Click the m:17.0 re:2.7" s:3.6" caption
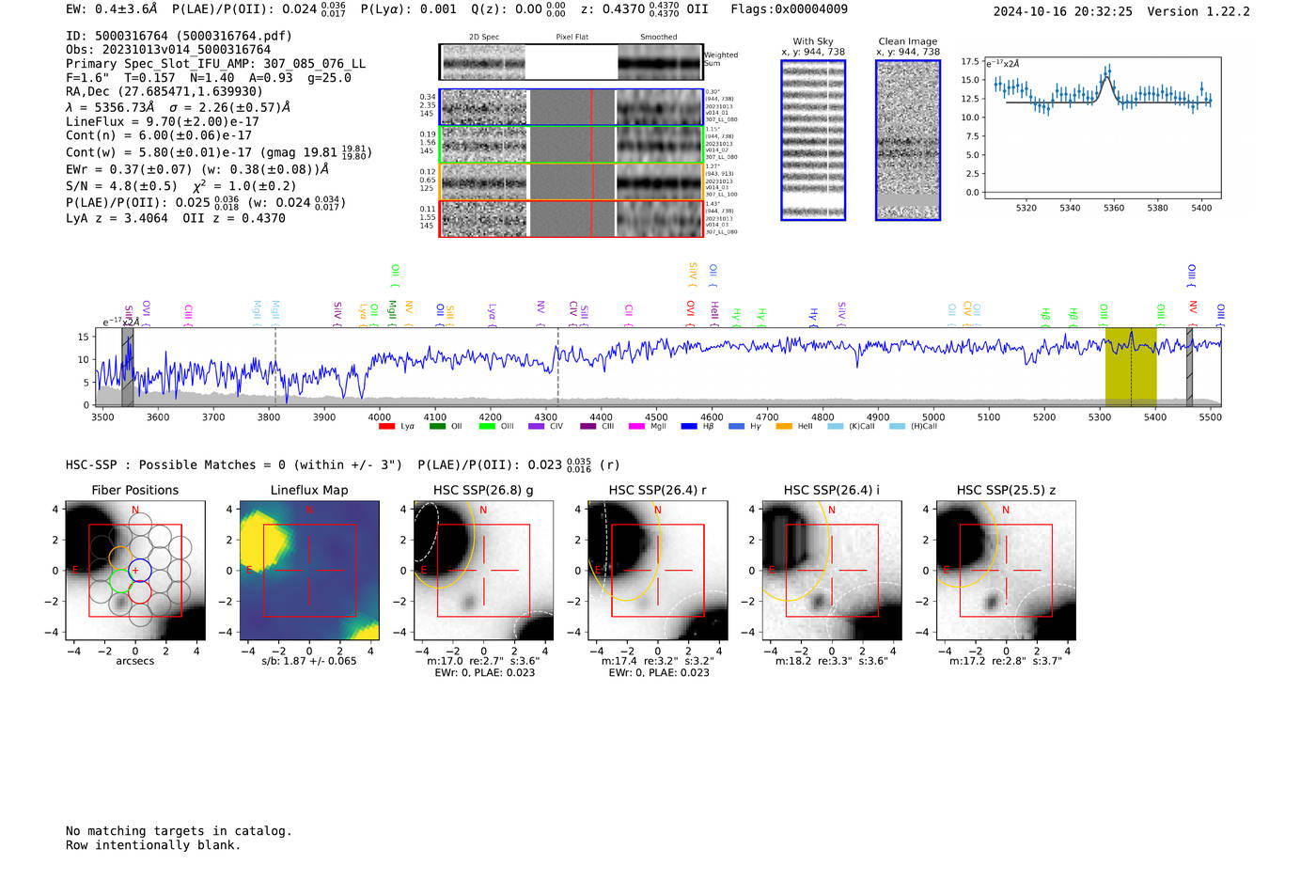The height and width of the screenshot is (896, 1316). 483,661
